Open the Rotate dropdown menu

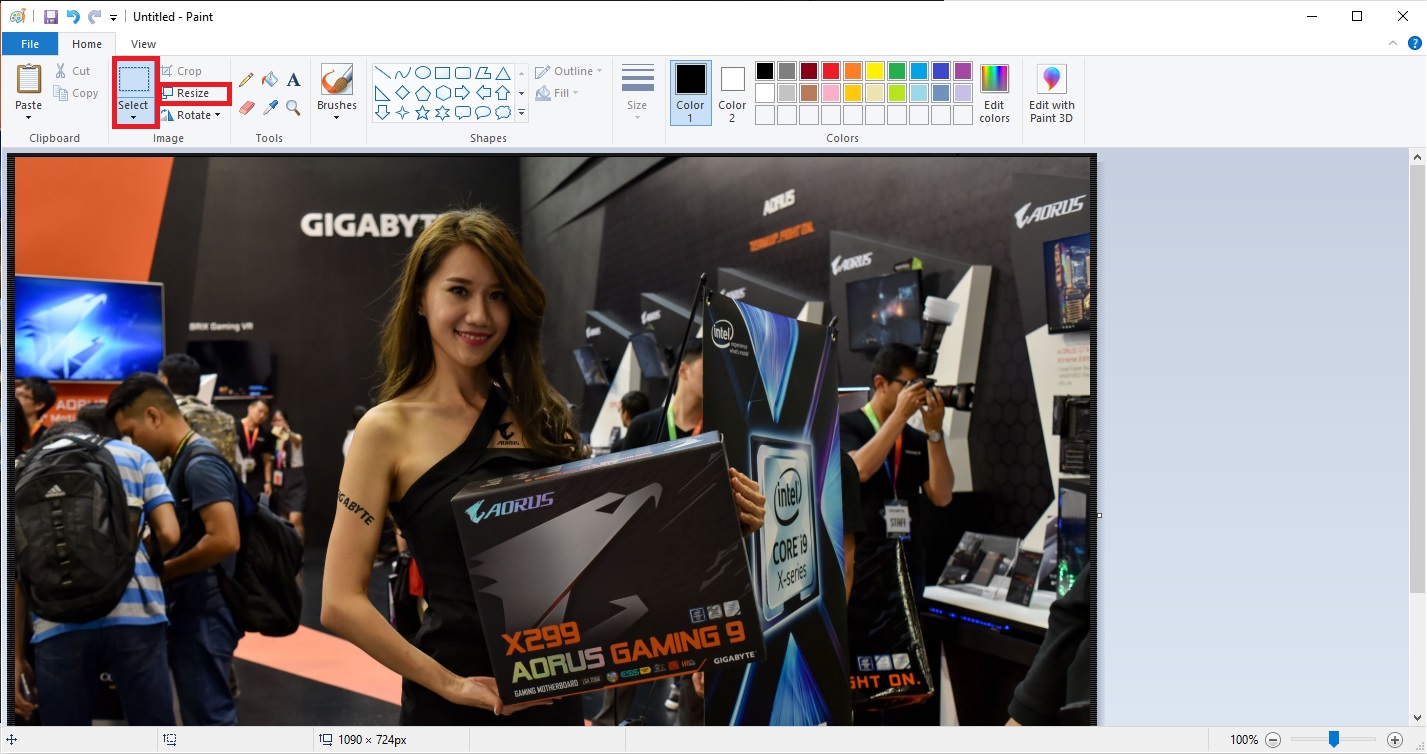coord(191,115)
